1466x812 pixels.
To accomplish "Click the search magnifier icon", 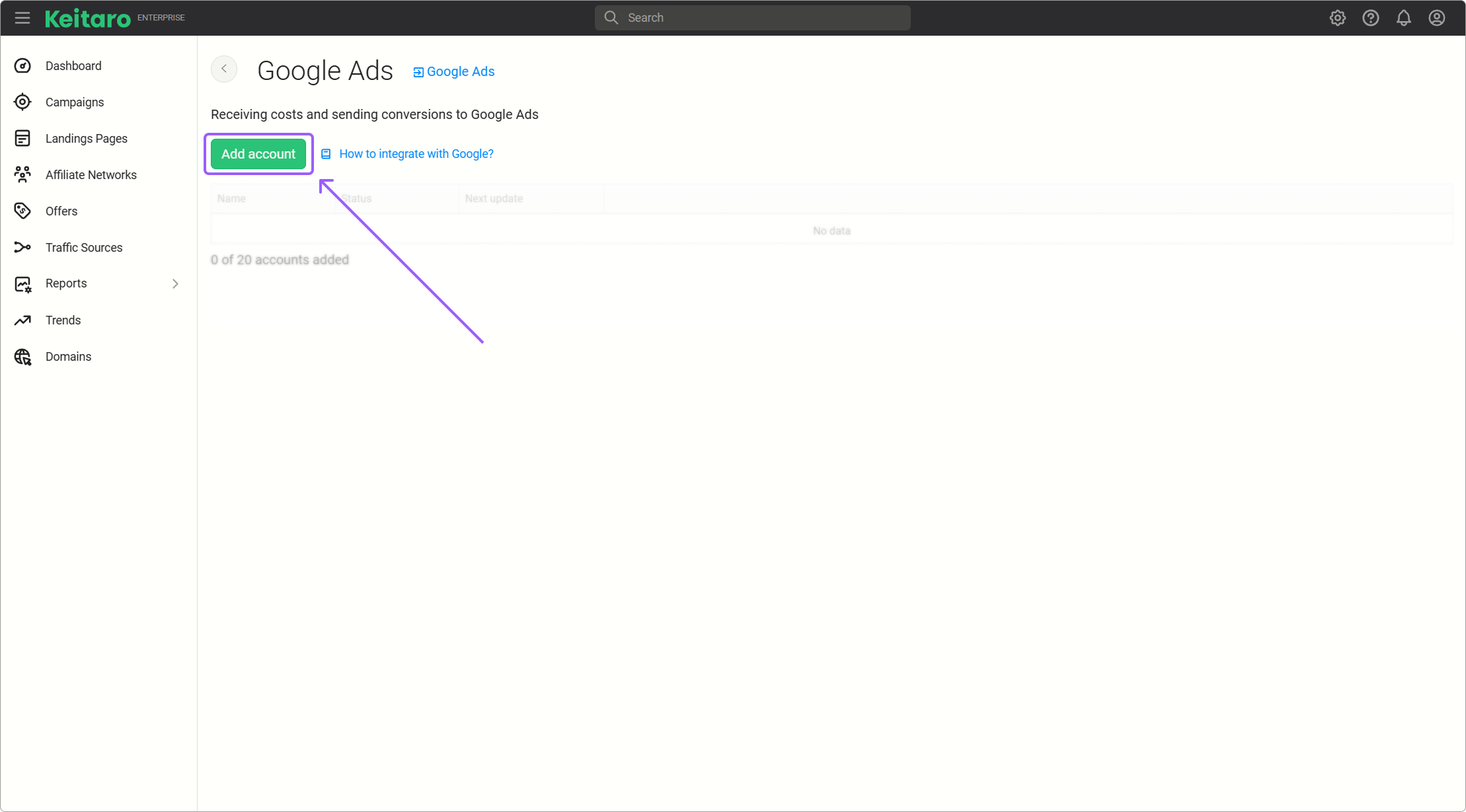I will click(x=611, y=18).
